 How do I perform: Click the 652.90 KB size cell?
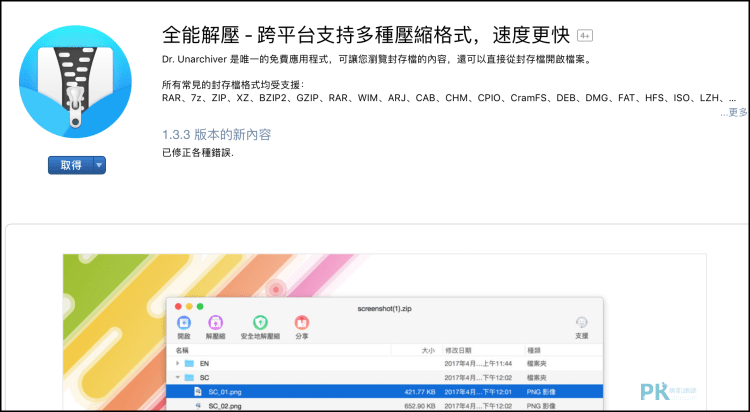420,406
